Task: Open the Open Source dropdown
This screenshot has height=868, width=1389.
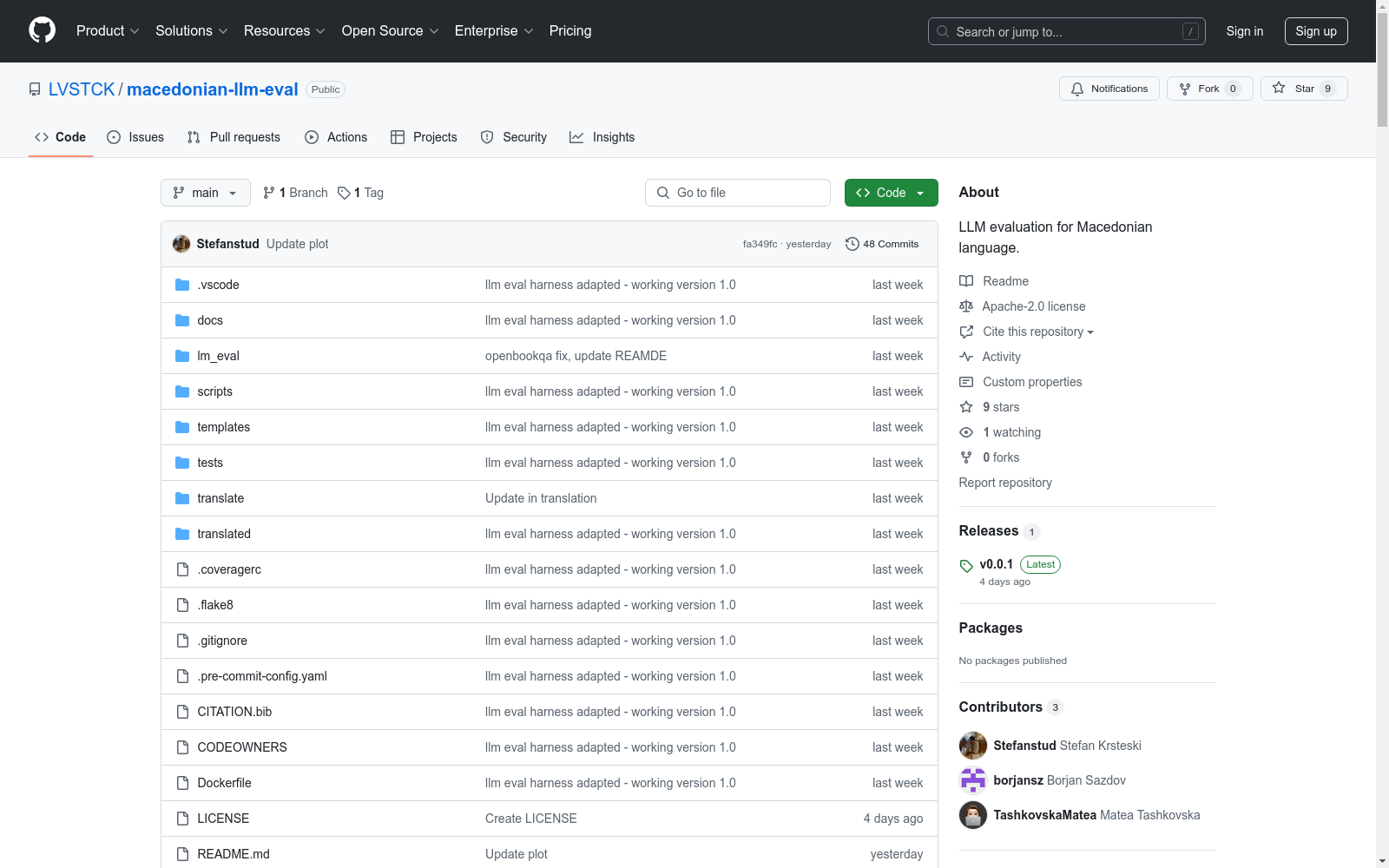Action: (391, 31)
